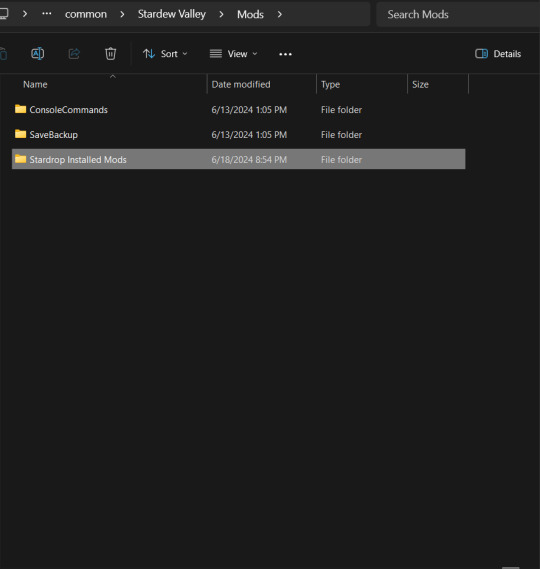Click 6/18/2024 8:54 PM date cell

pos(249,160)
